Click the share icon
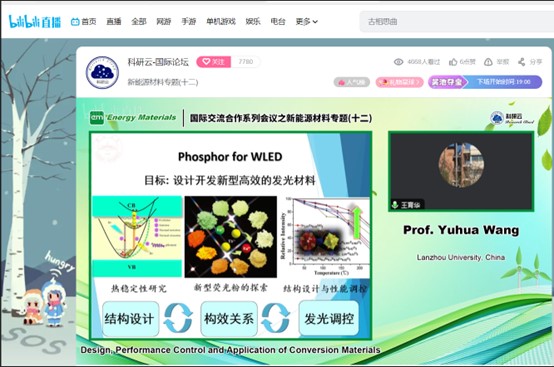Viewport: 554px width, 367px height. pos(521,62)
